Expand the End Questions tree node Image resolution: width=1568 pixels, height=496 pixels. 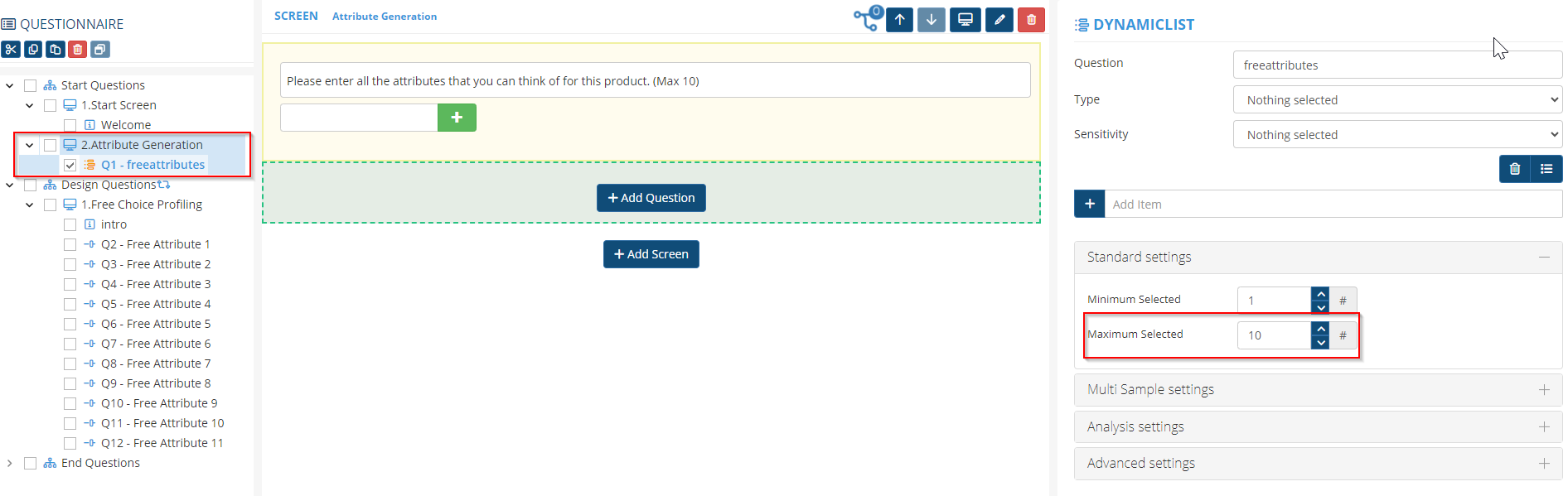10,463
